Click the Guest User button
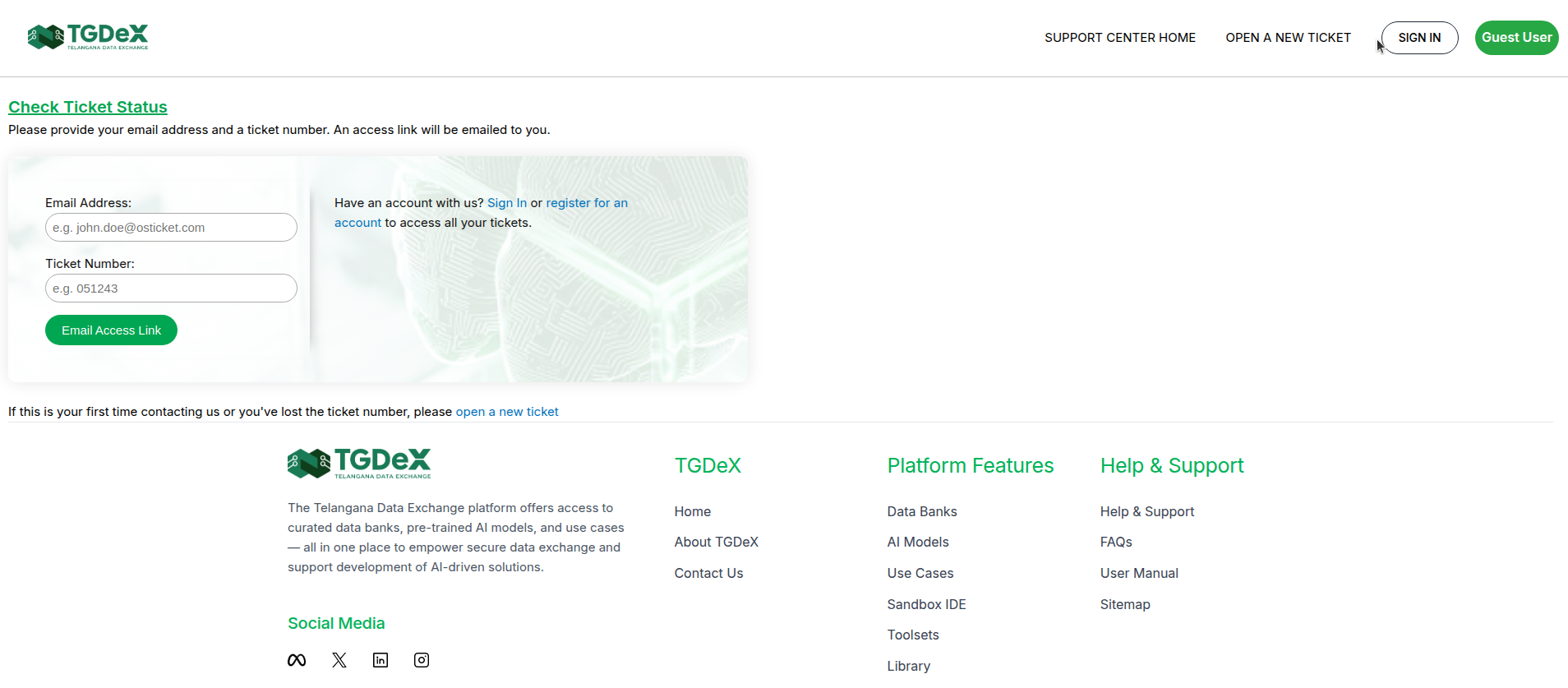 1516,38
